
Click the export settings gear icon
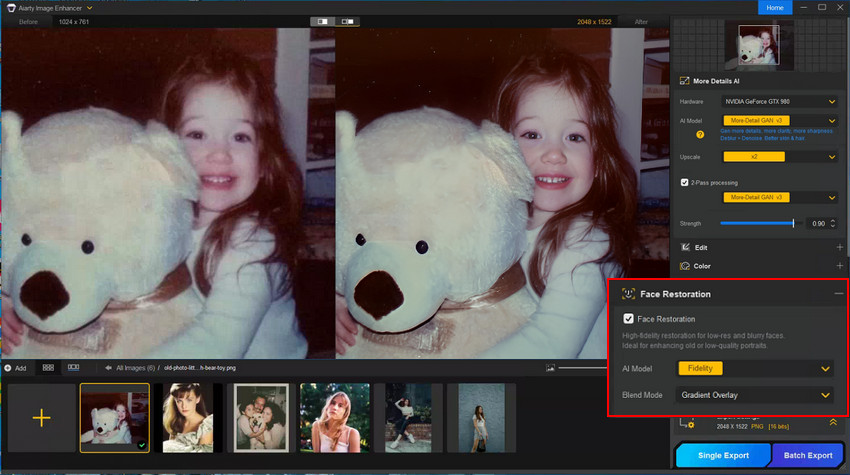687,423
